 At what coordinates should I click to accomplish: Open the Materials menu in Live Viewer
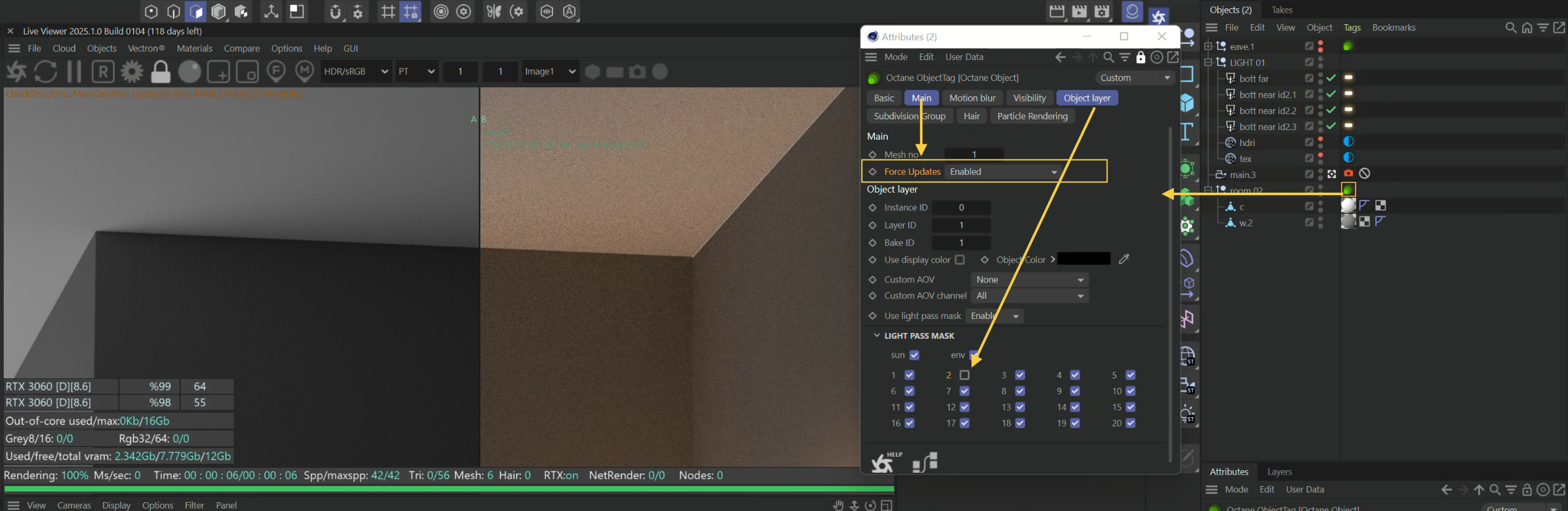[195, 48]
